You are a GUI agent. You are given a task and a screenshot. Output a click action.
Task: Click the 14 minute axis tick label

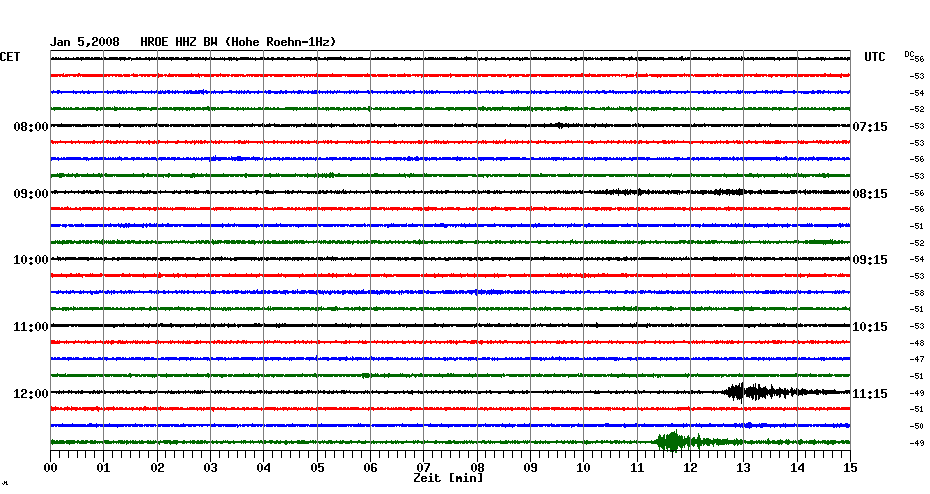pos(797,468)
